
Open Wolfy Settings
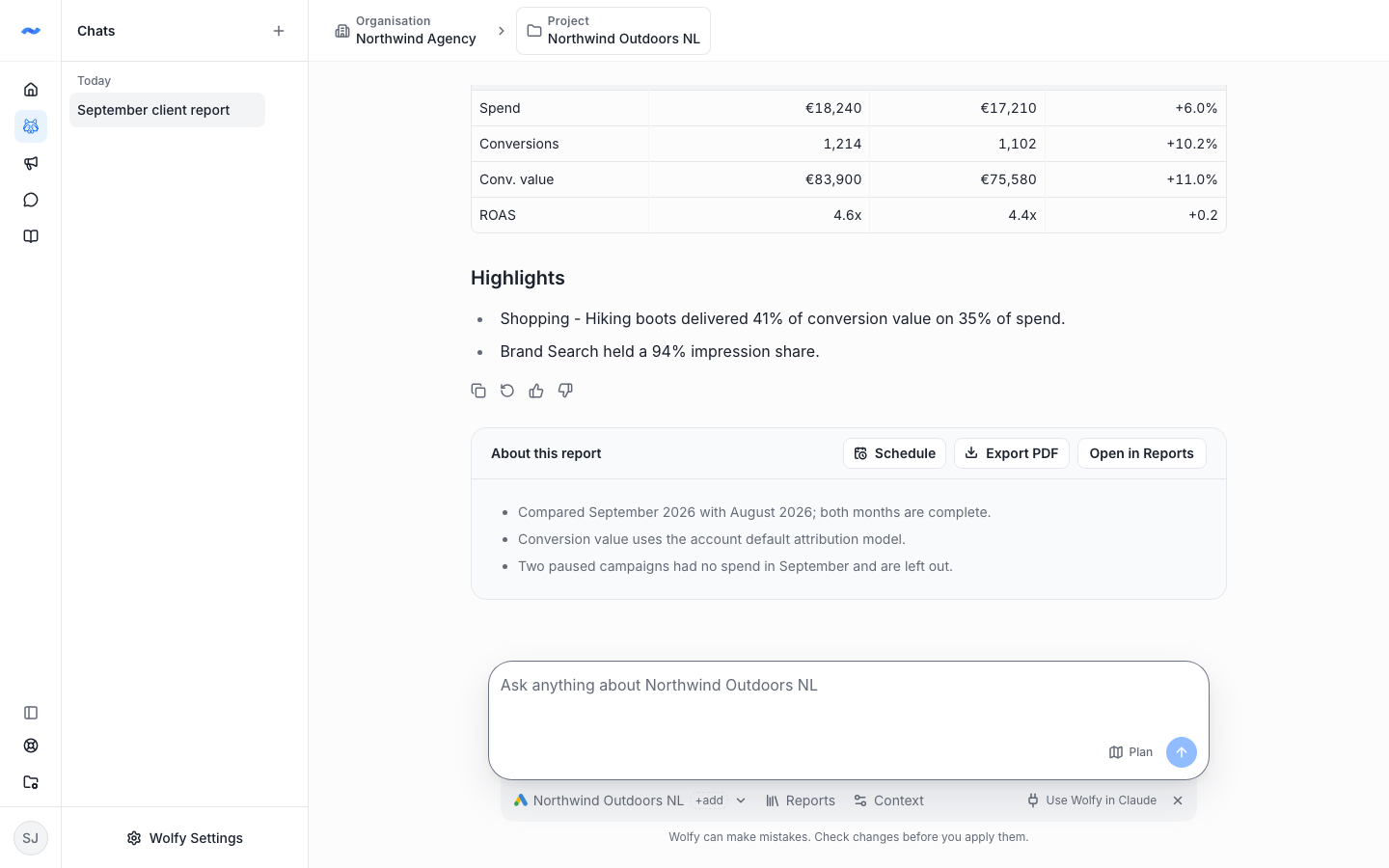184,838
